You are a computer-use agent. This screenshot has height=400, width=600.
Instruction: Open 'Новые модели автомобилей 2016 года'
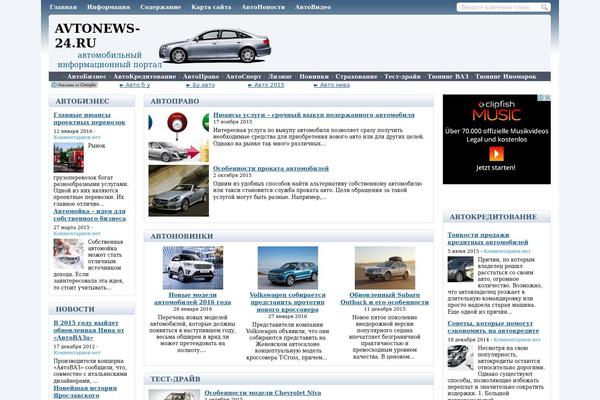pos(192,299)
